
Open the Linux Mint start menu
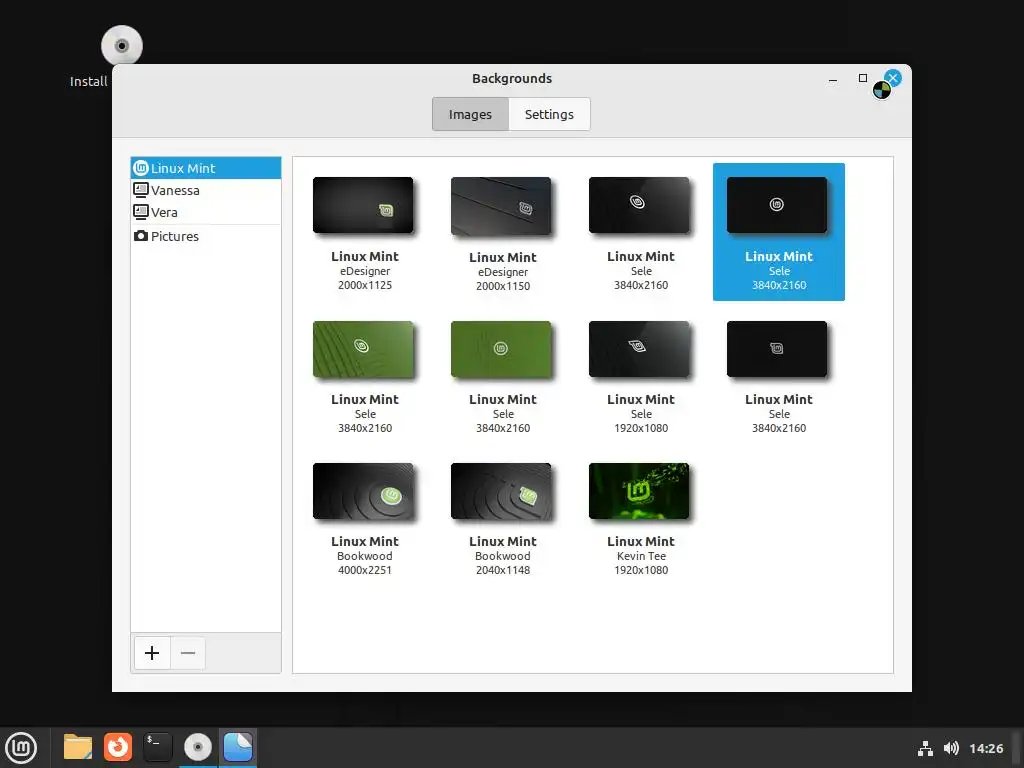pyautogui.click(x=22, y=748)
